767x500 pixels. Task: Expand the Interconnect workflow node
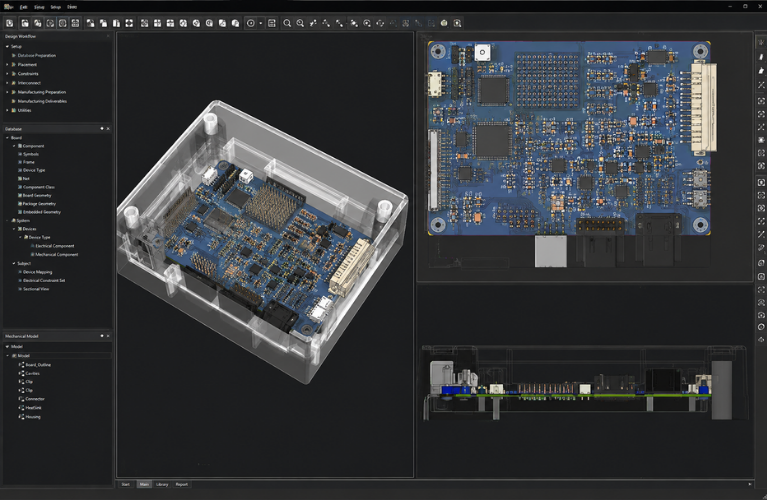click(7, 83)
